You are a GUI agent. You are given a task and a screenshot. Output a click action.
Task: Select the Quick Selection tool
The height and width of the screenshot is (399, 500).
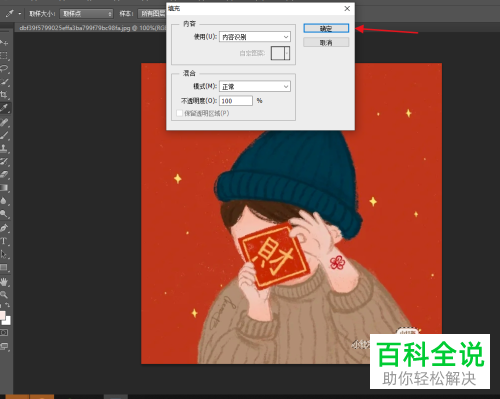[x=4, y=82]
